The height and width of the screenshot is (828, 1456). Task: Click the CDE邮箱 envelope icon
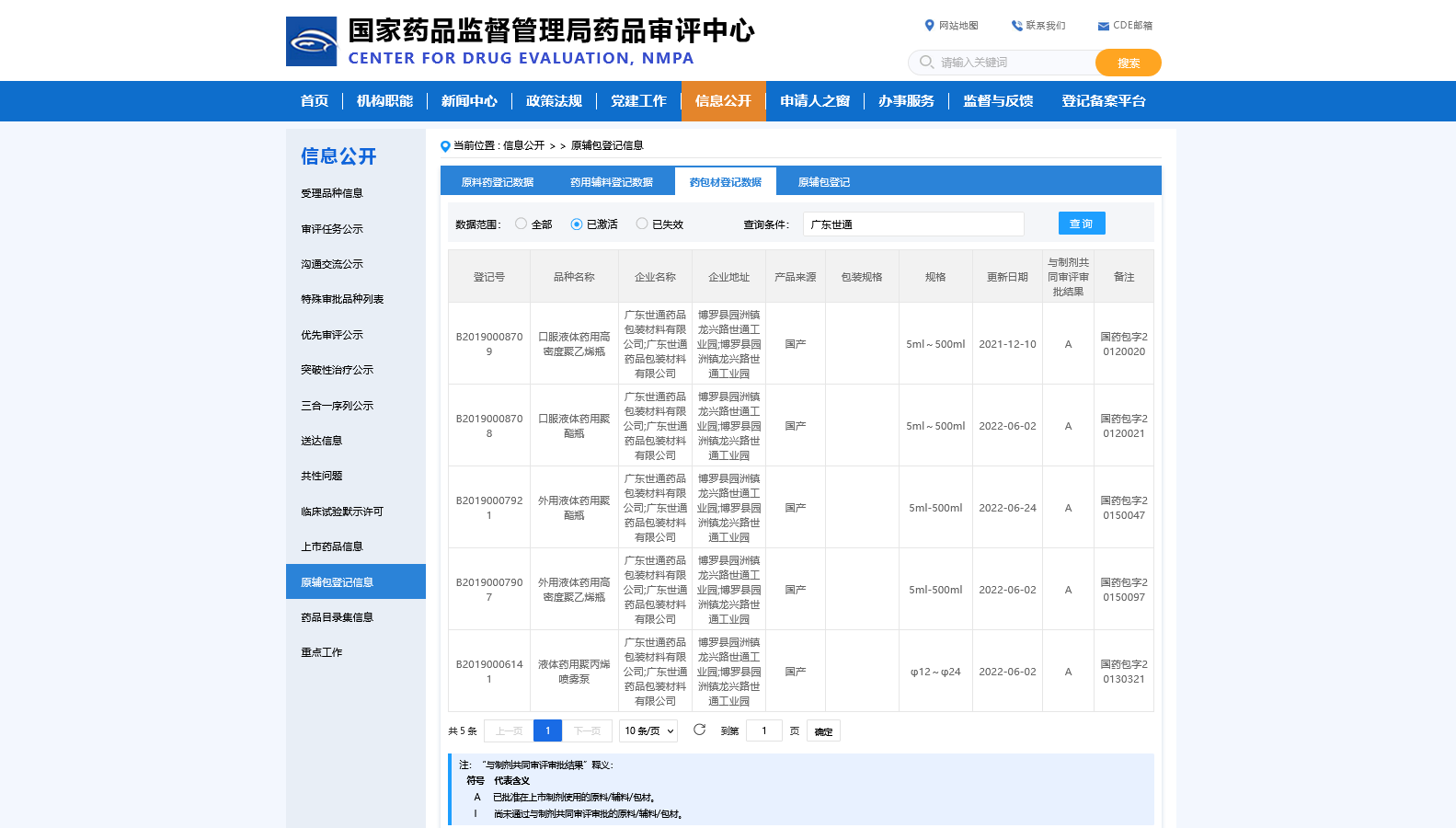(1104, 26)
